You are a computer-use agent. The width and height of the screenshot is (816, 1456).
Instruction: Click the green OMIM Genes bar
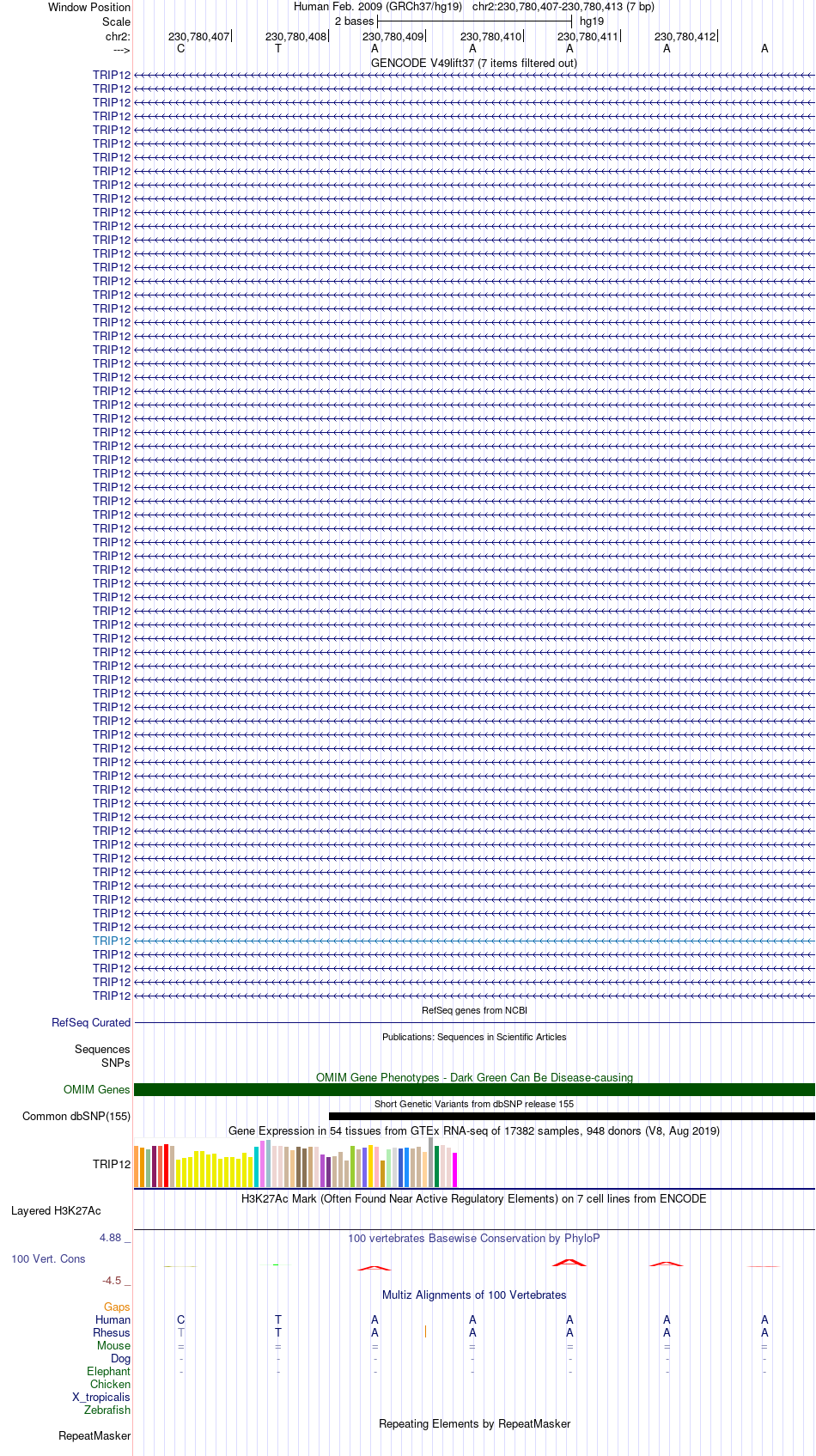pos(474,1089)
